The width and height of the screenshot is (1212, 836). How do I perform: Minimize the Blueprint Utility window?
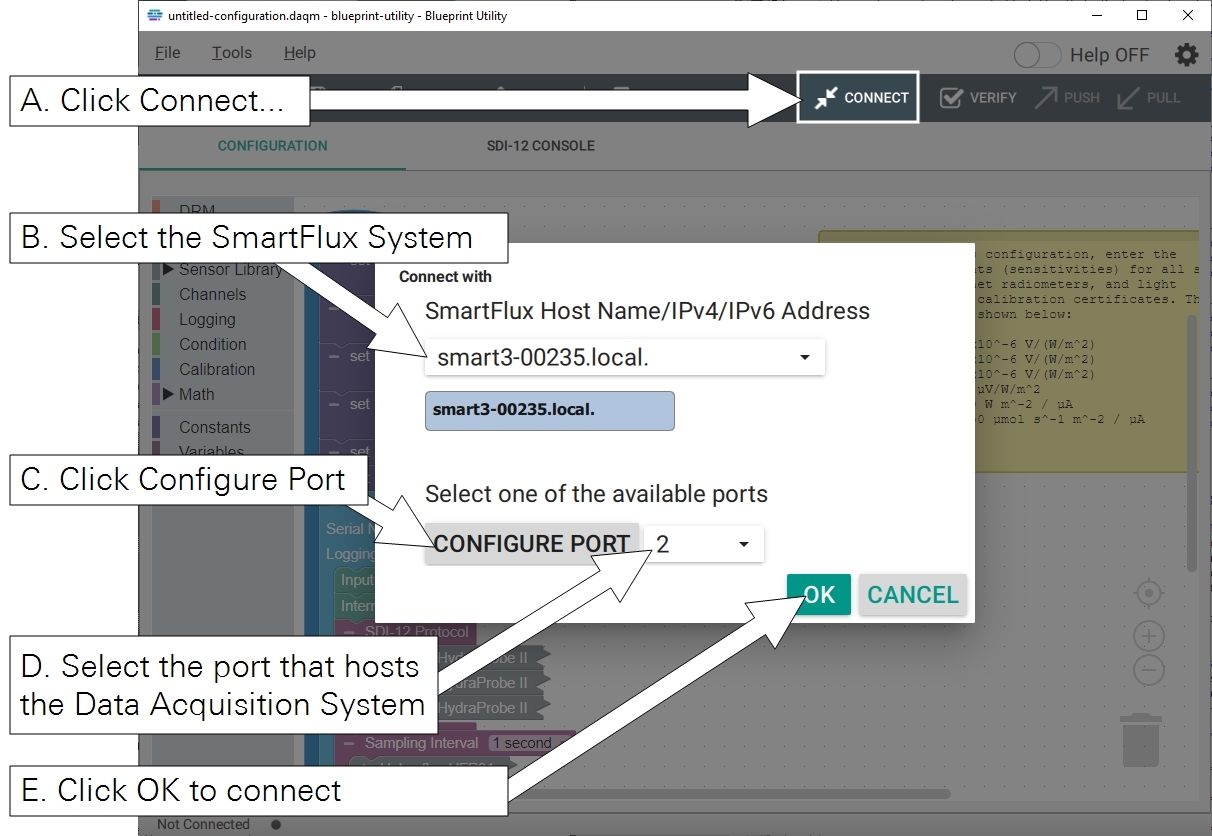click(x=1097, y=15)
